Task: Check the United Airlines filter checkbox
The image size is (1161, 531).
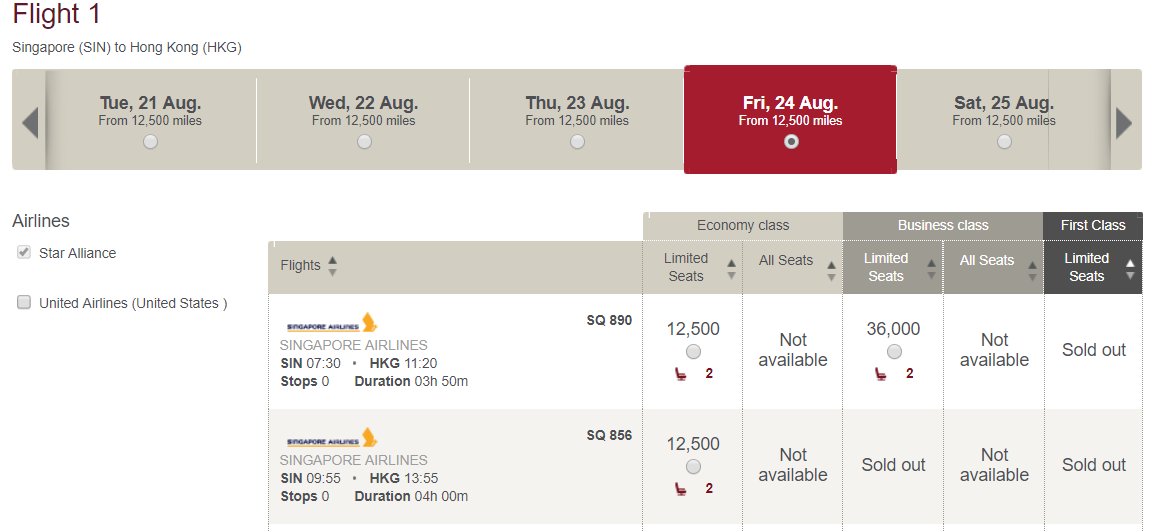Action: tap(24, 302)
